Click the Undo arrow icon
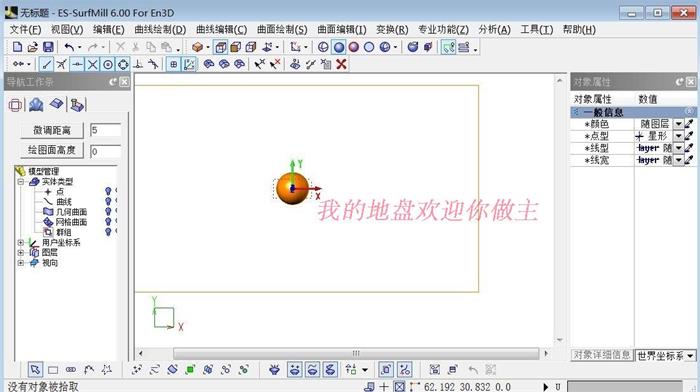Screen dimensions: 700x392 69,47
